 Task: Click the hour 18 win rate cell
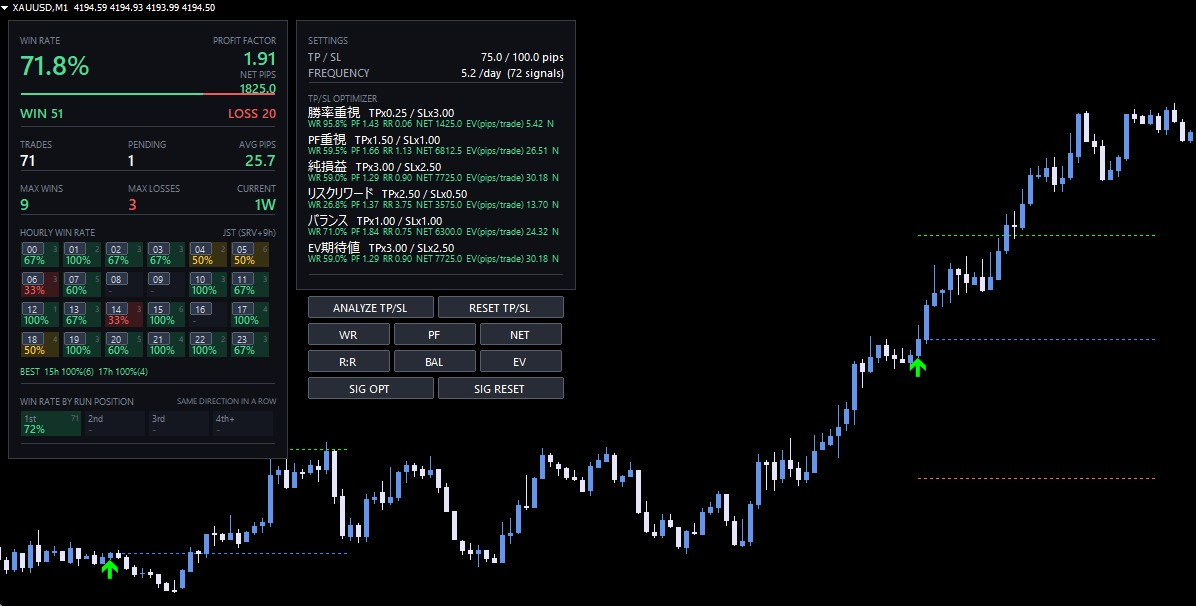coord(40,345)
